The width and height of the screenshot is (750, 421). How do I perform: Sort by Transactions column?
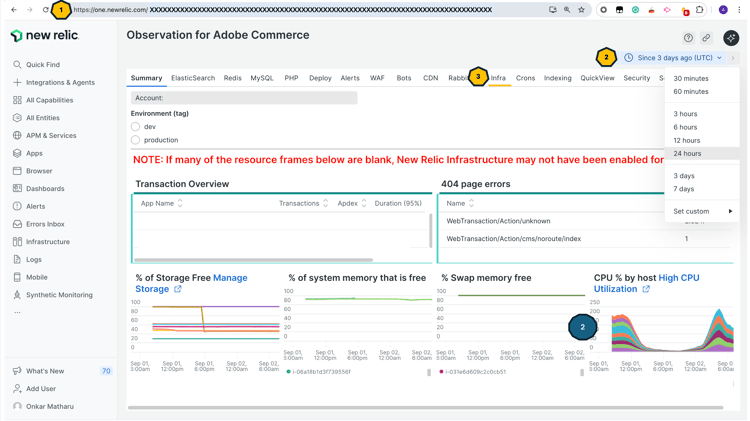tap(303, 203)
